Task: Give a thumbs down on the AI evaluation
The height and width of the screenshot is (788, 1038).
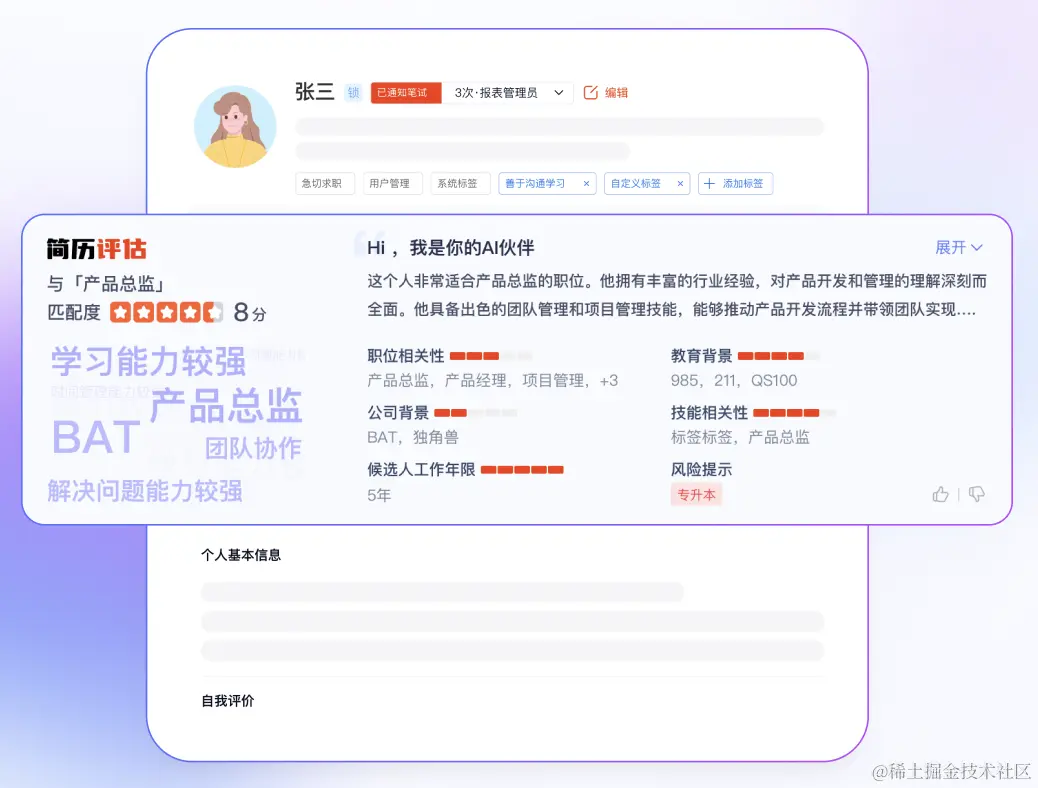Action: tap(976, 494)
